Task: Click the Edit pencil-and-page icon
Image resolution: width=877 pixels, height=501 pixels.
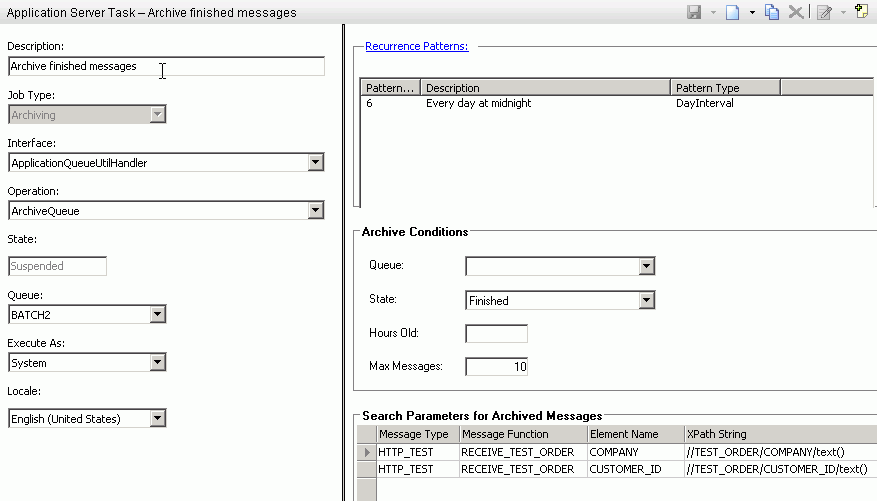Action: [824, 12]
